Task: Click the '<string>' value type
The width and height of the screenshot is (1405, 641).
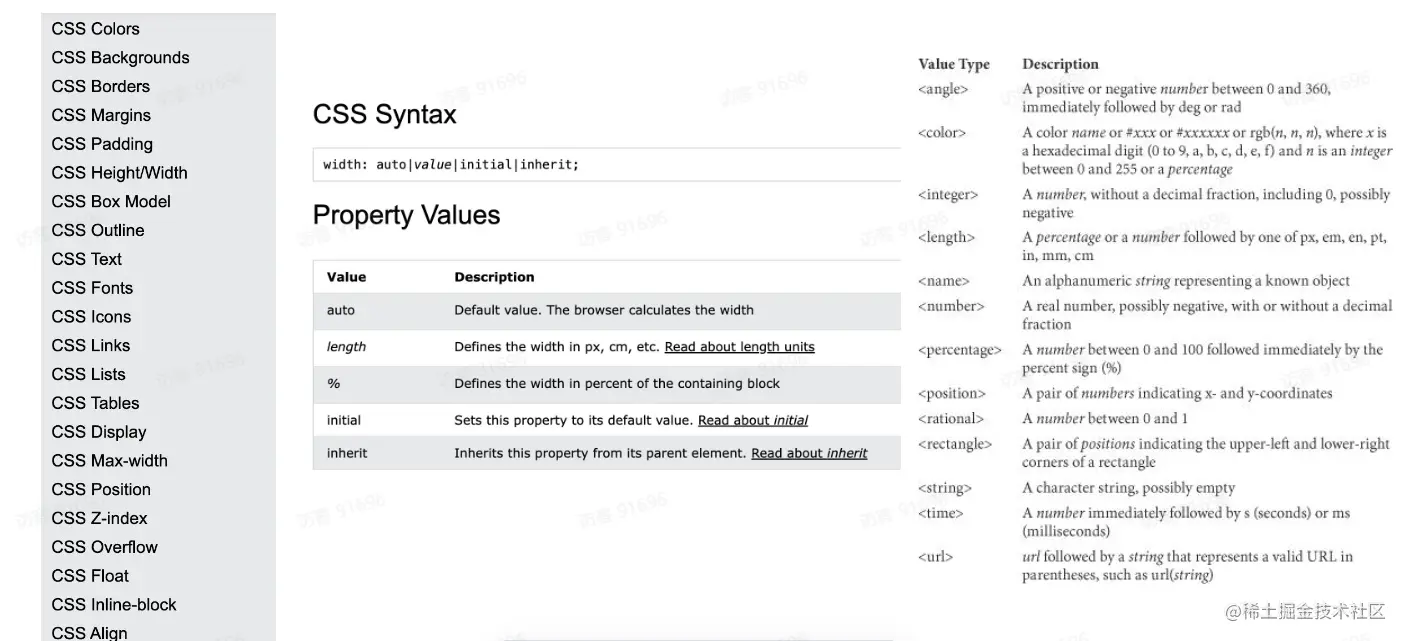Action: (x=945, y=488)
